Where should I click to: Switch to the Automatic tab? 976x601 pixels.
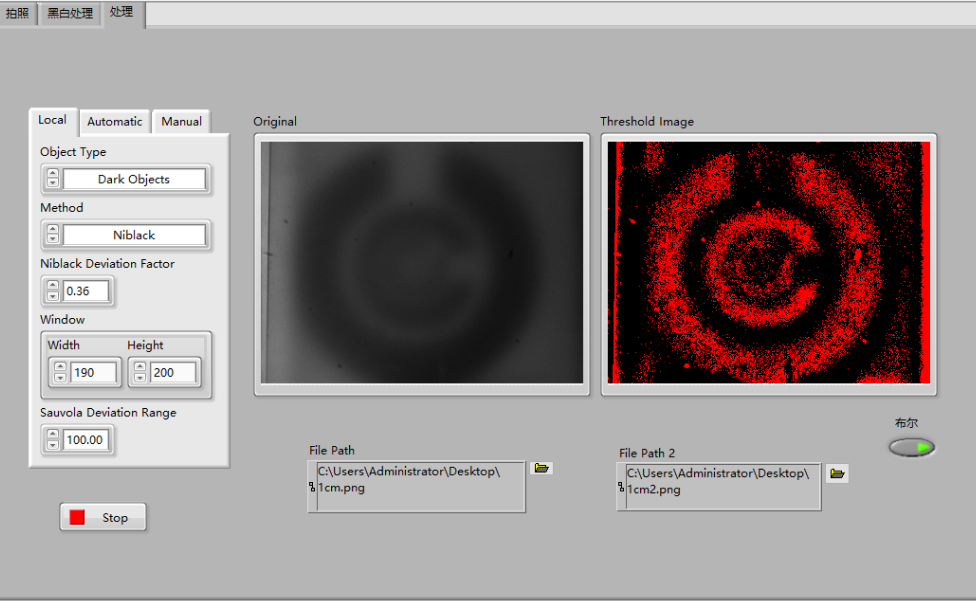click(114, 121)
